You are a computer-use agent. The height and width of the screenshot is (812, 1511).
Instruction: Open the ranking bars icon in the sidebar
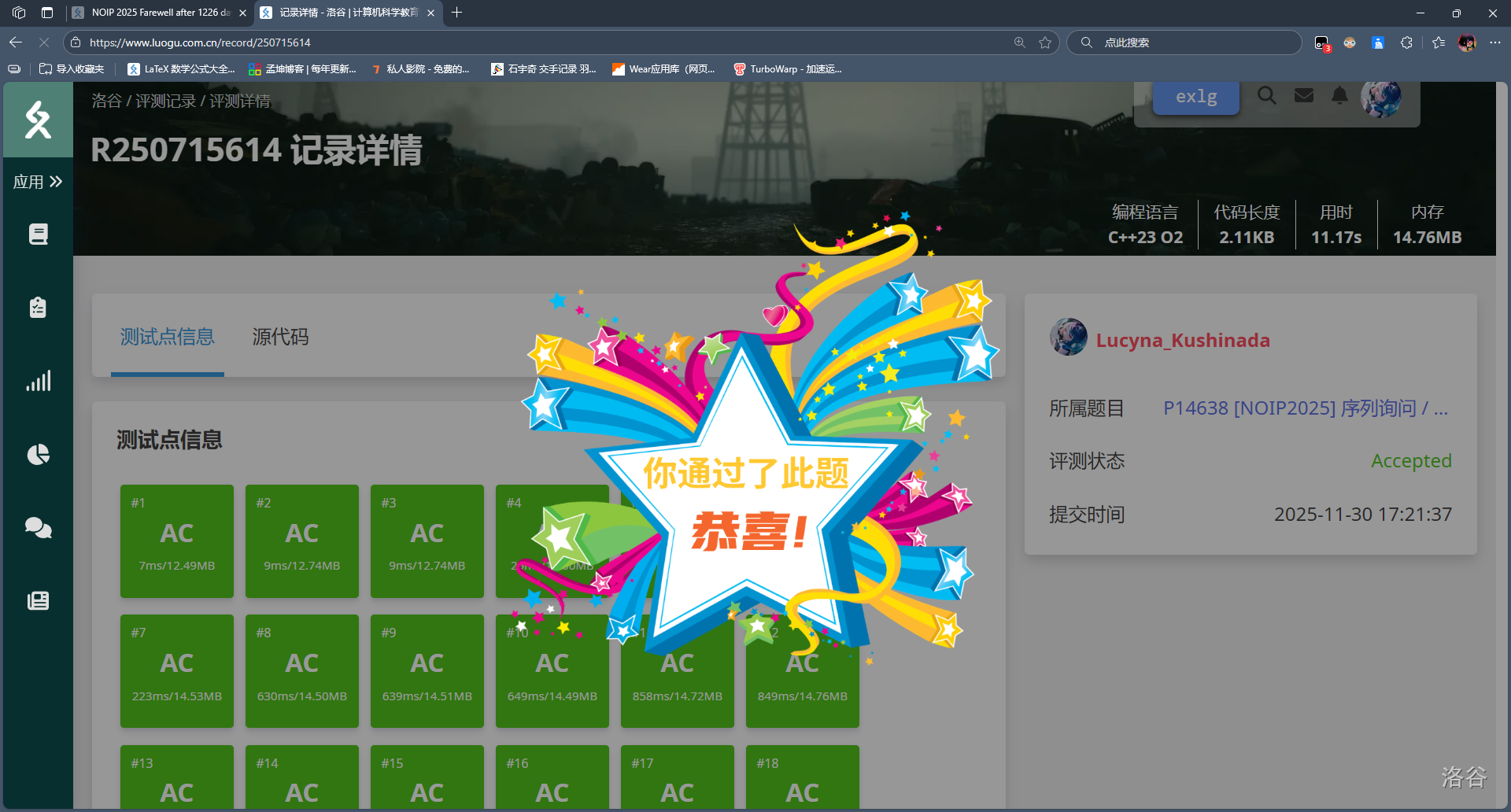[38, 381]
